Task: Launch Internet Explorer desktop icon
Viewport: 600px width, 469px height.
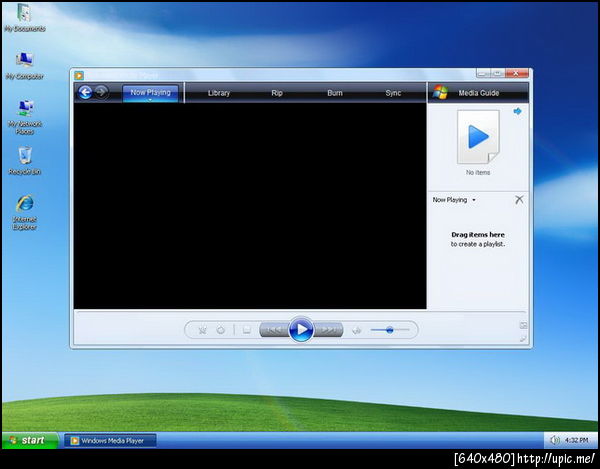Action: click(x=24, y=212)
